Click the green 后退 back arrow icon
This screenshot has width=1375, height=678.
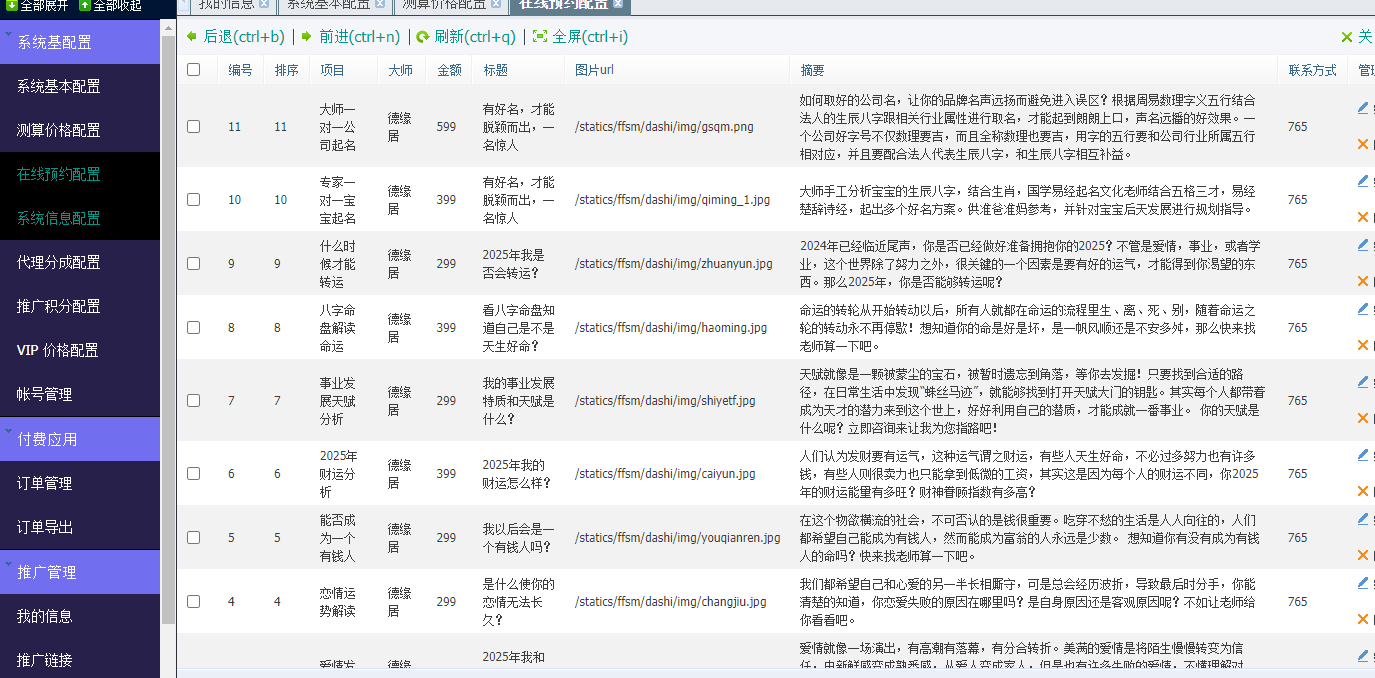coord(192,37)
